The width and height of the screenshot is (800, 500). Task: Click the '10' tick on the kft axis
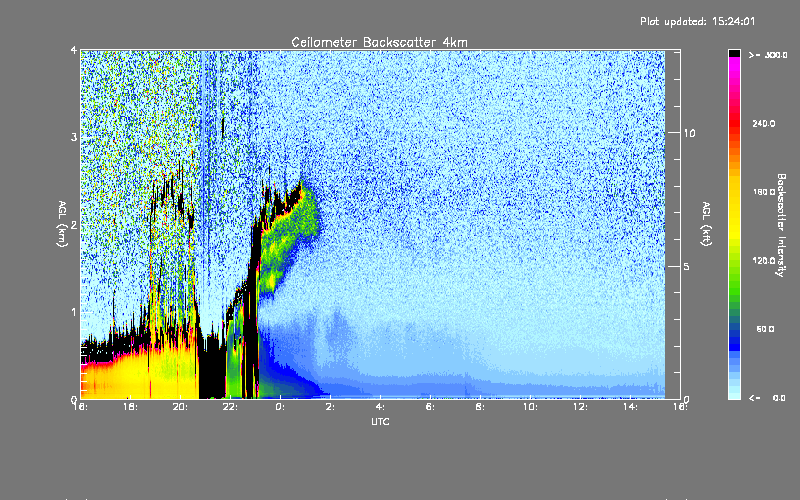point(689,133)
